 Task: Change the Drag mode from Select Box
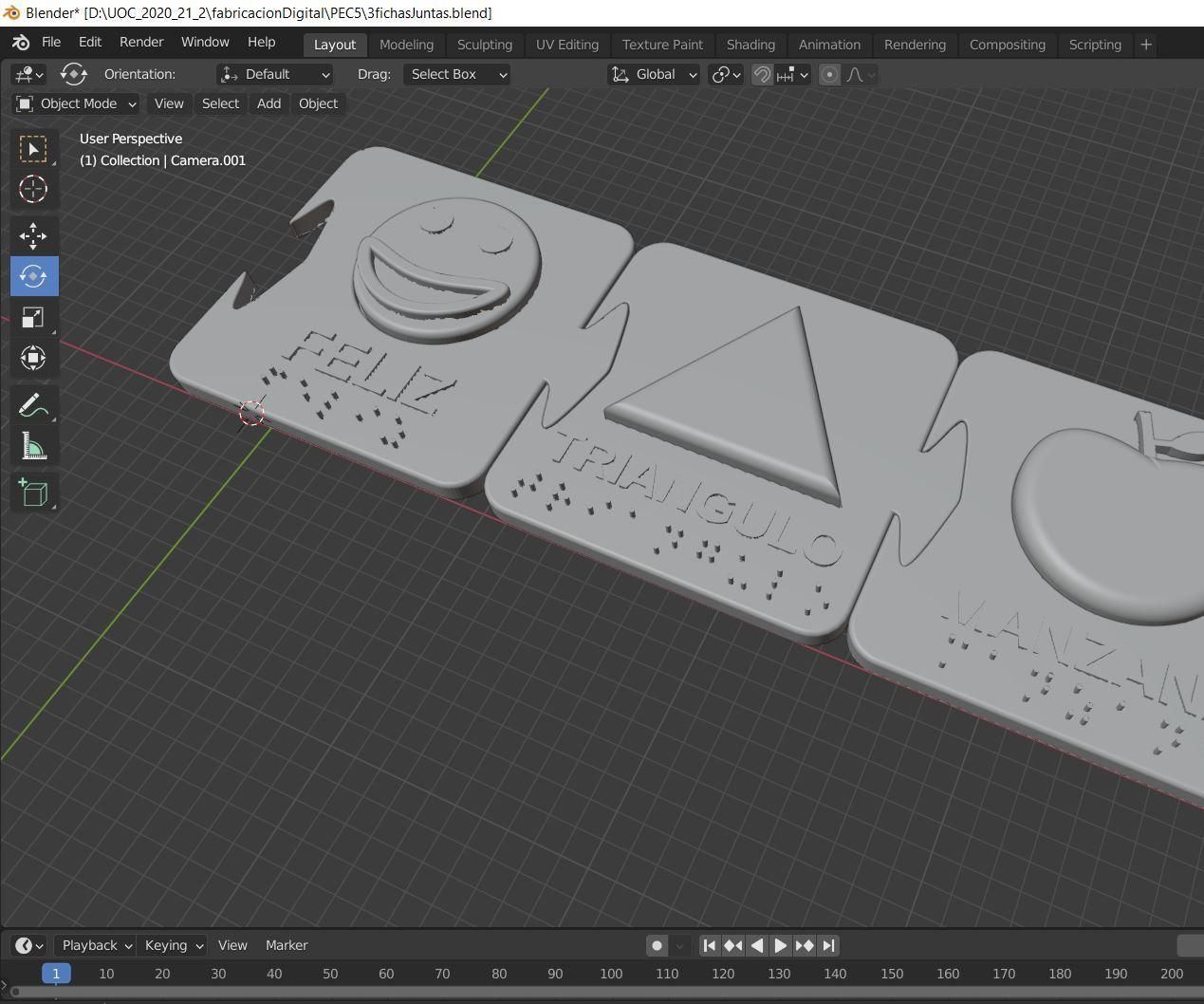456,74
